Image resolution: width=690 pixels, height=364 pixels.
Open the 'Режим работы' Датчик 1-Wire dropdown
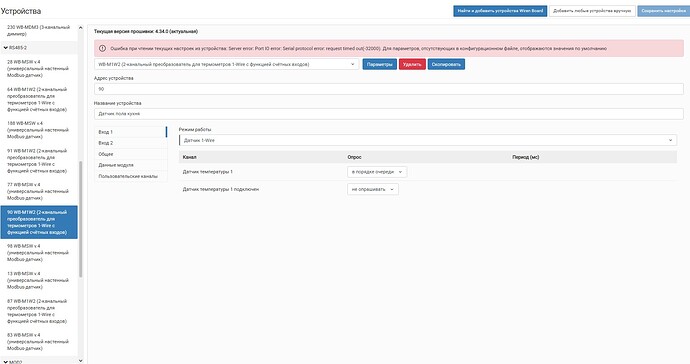pos(428,140)
